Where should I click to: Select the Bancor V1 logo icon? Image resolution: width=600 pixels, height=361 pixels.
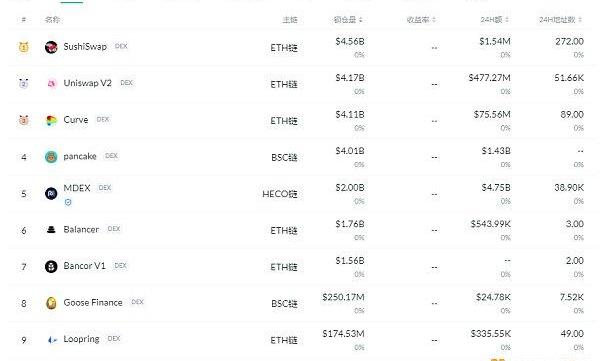51,266
